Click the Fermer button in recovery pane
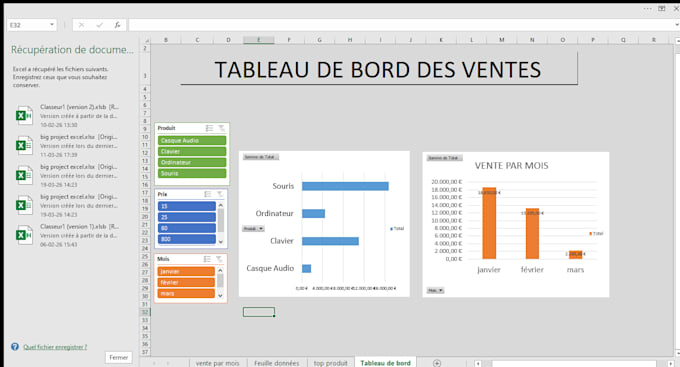680x367 pixels. click(118, 357)
